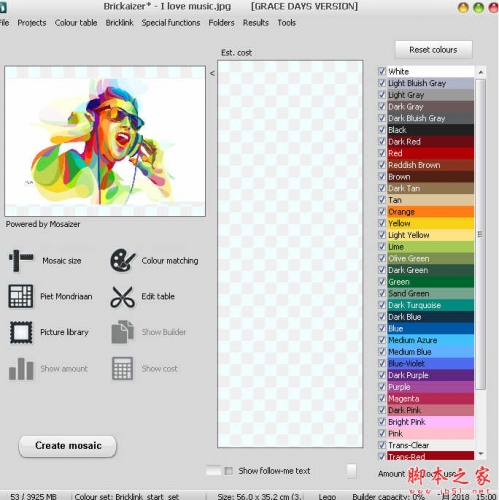
Task: Select the Bright Pink colour swatch row
Action: pyautogui.click(x=431, y=422)
